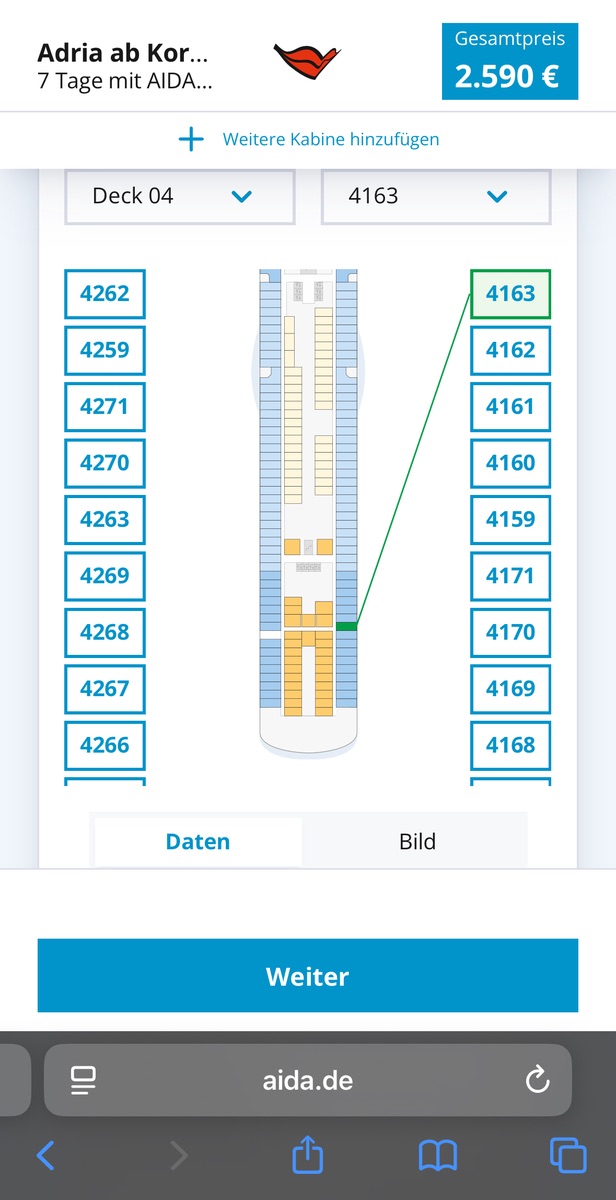This screenshot has height=1200, width=616.
Task: Reload the aida.de page
Action: [537, 1080]
